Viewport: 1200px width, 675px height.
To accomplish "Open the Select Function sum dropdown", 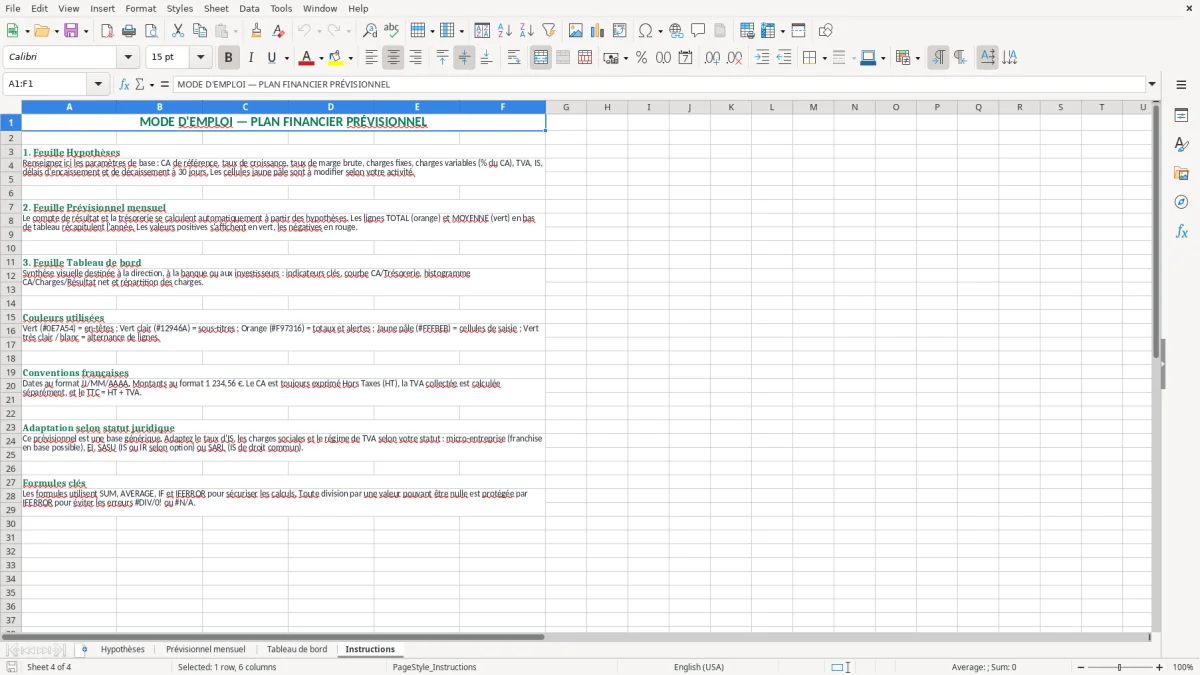I will tap(150, 84).
